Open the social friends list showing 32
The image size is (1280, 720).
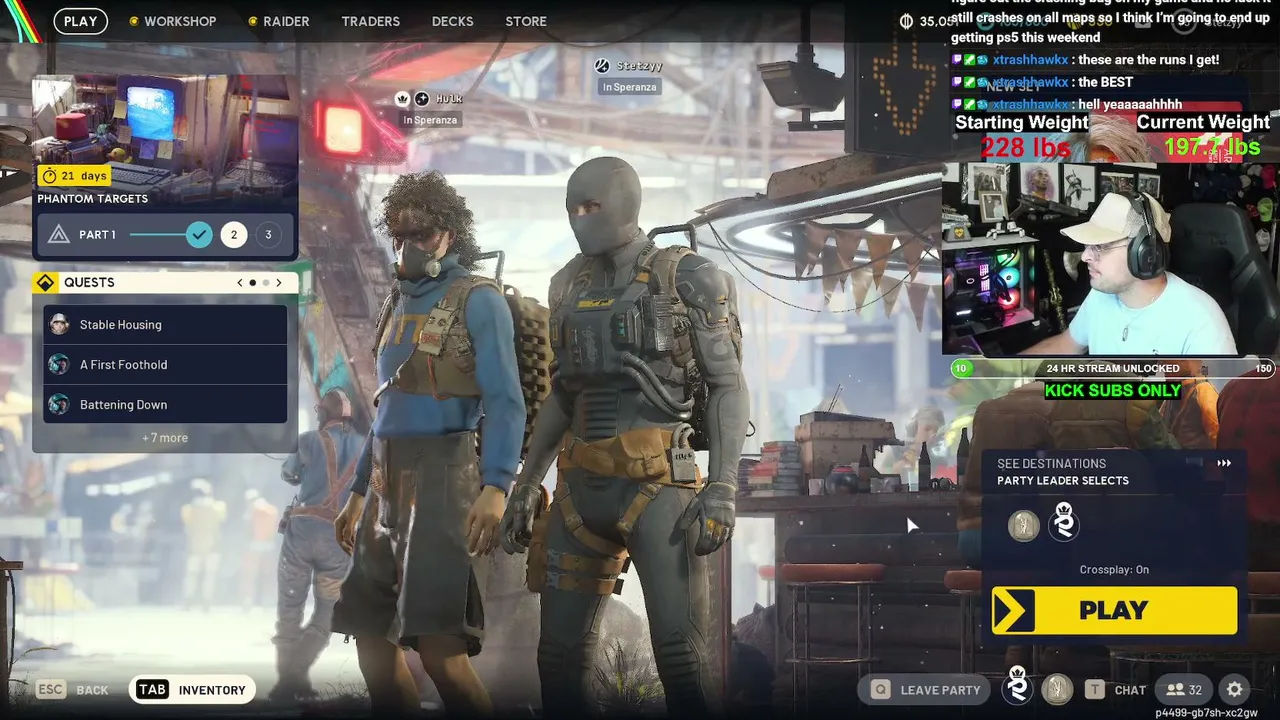(x=1184, y=690)
